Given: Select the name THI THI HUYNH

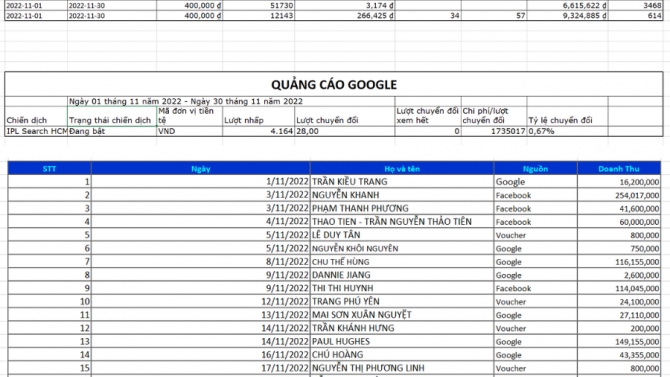Looking at the screenshot, I should click(402, 288).
